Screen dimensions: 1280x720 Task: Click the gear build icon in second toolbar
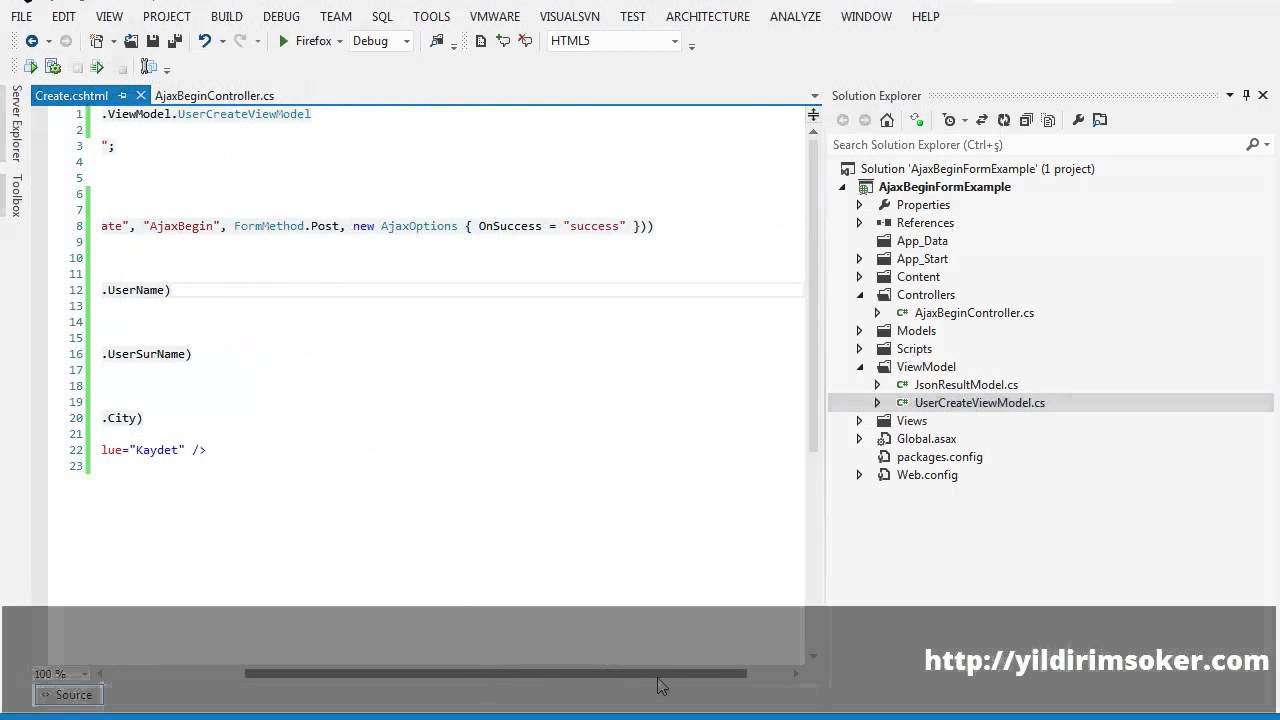click(53, 67)
